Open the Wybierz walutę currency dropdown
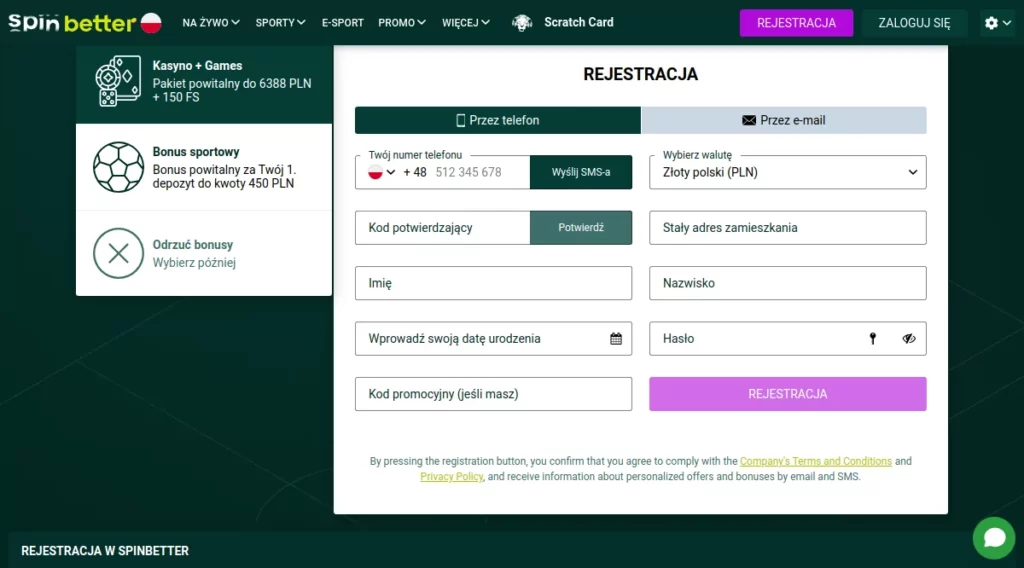This screenshot has height=568, width=1024. click(x=787, y=172)
